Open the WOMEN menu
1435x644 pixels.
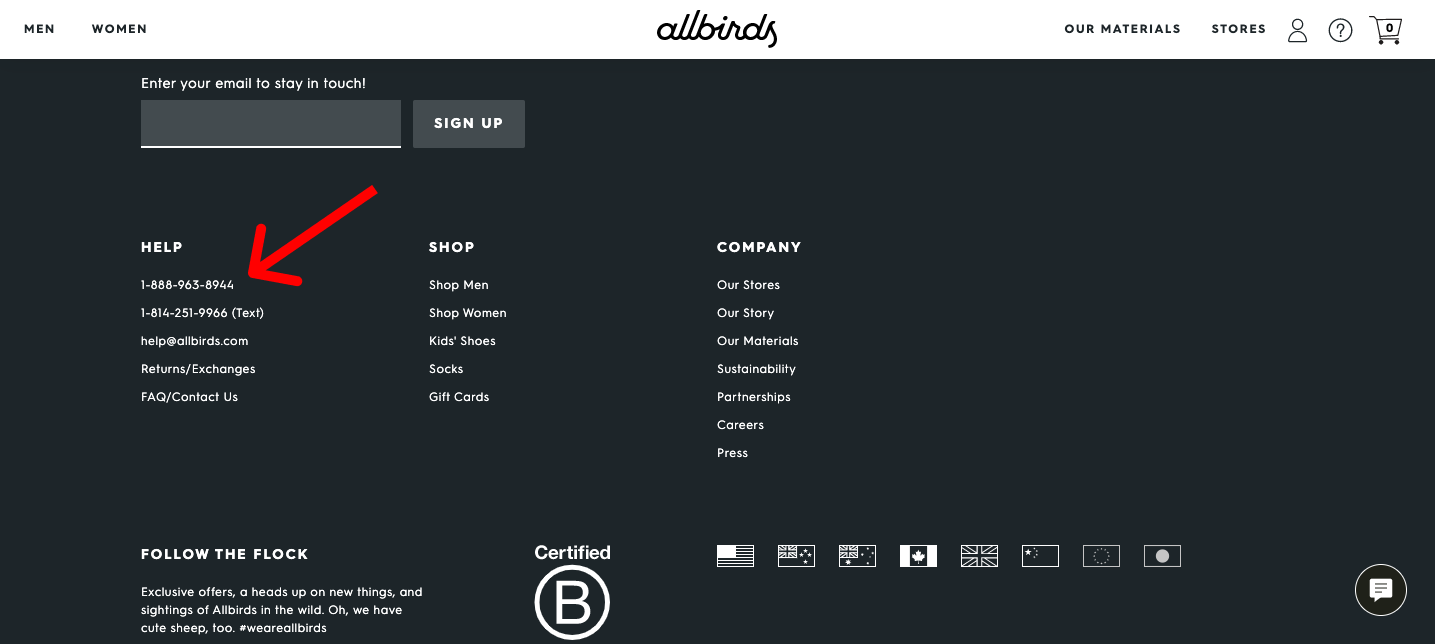point(119,29)
